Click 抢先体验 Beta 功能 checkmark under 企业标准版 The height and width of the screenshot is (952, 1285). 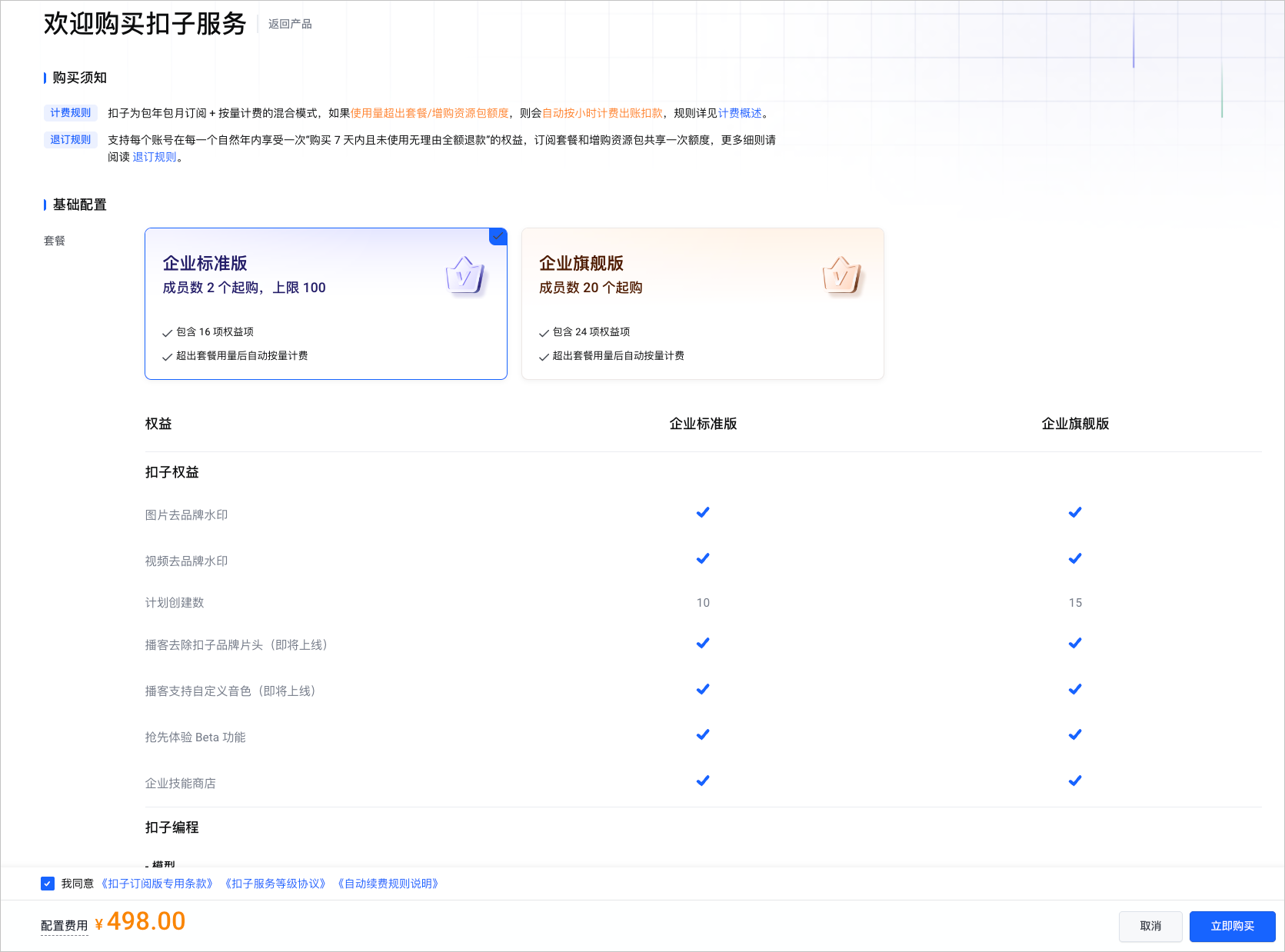coord(703,734)
